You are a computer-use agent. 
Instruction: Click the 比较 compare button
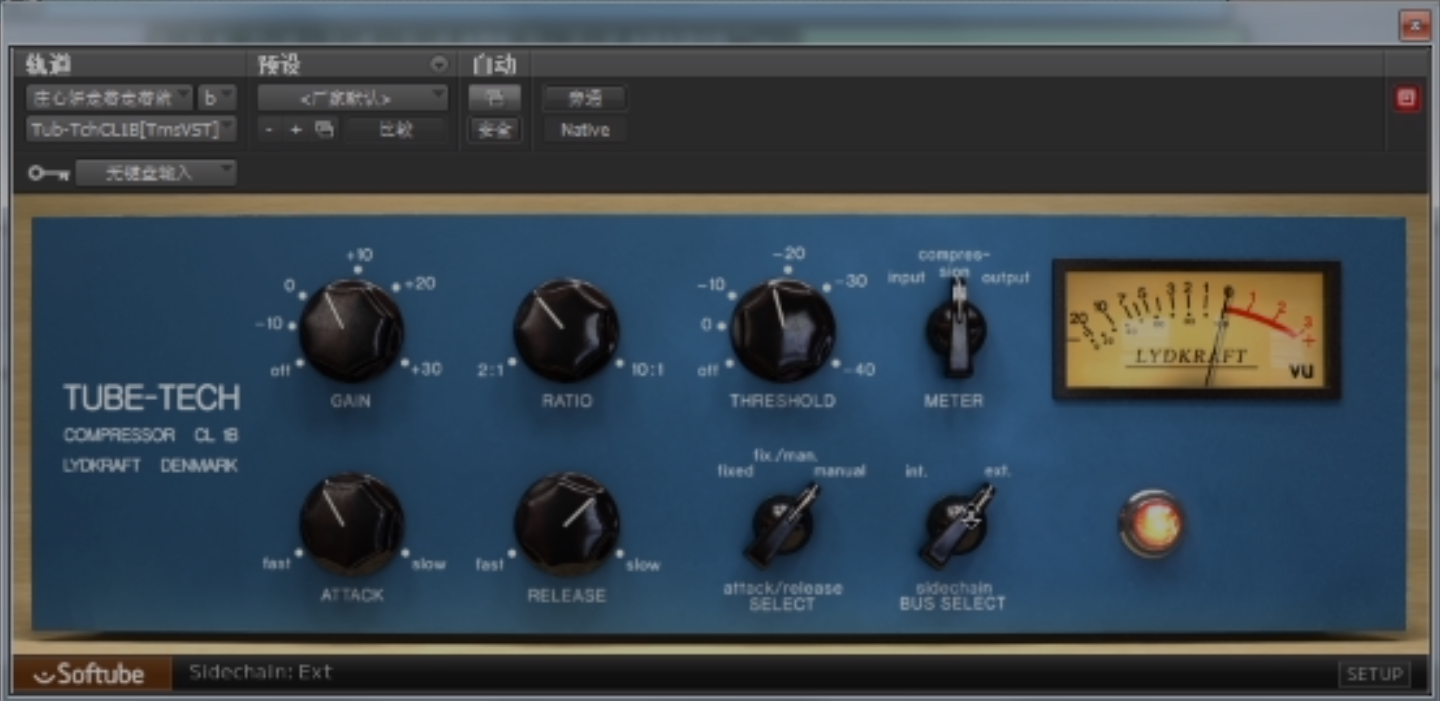click(x=395, y=130)
